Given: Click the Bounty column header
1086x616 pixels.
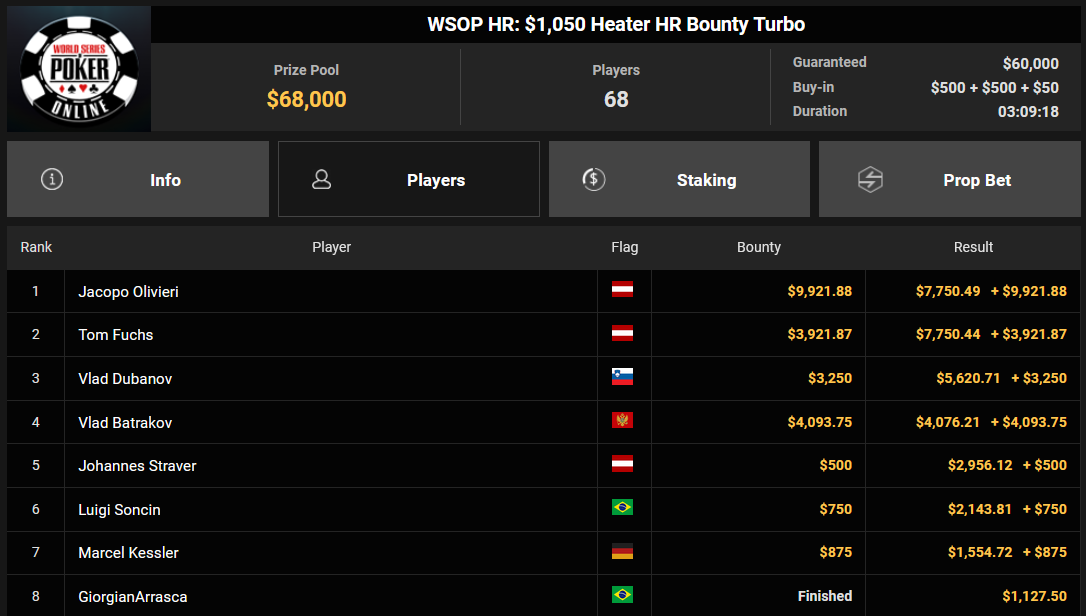Looking at the screenshot, I should [x=758, y=247].
